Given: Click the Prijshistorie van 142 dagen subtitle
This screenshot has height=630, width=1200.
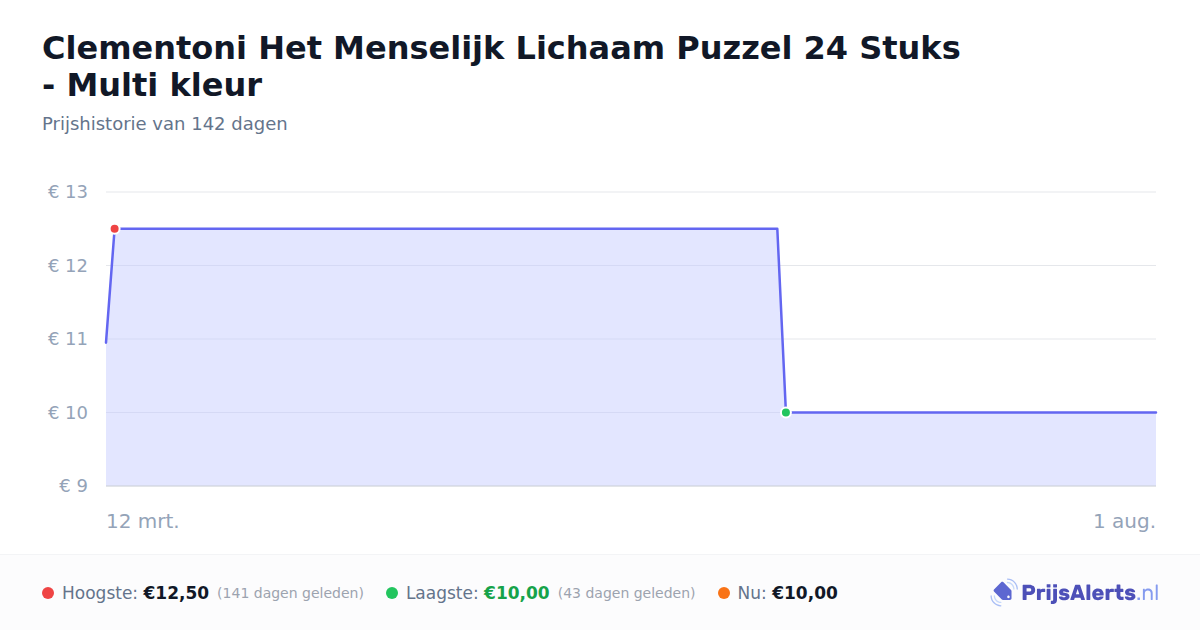Looking at the screenshot, I should pos(165,124).
